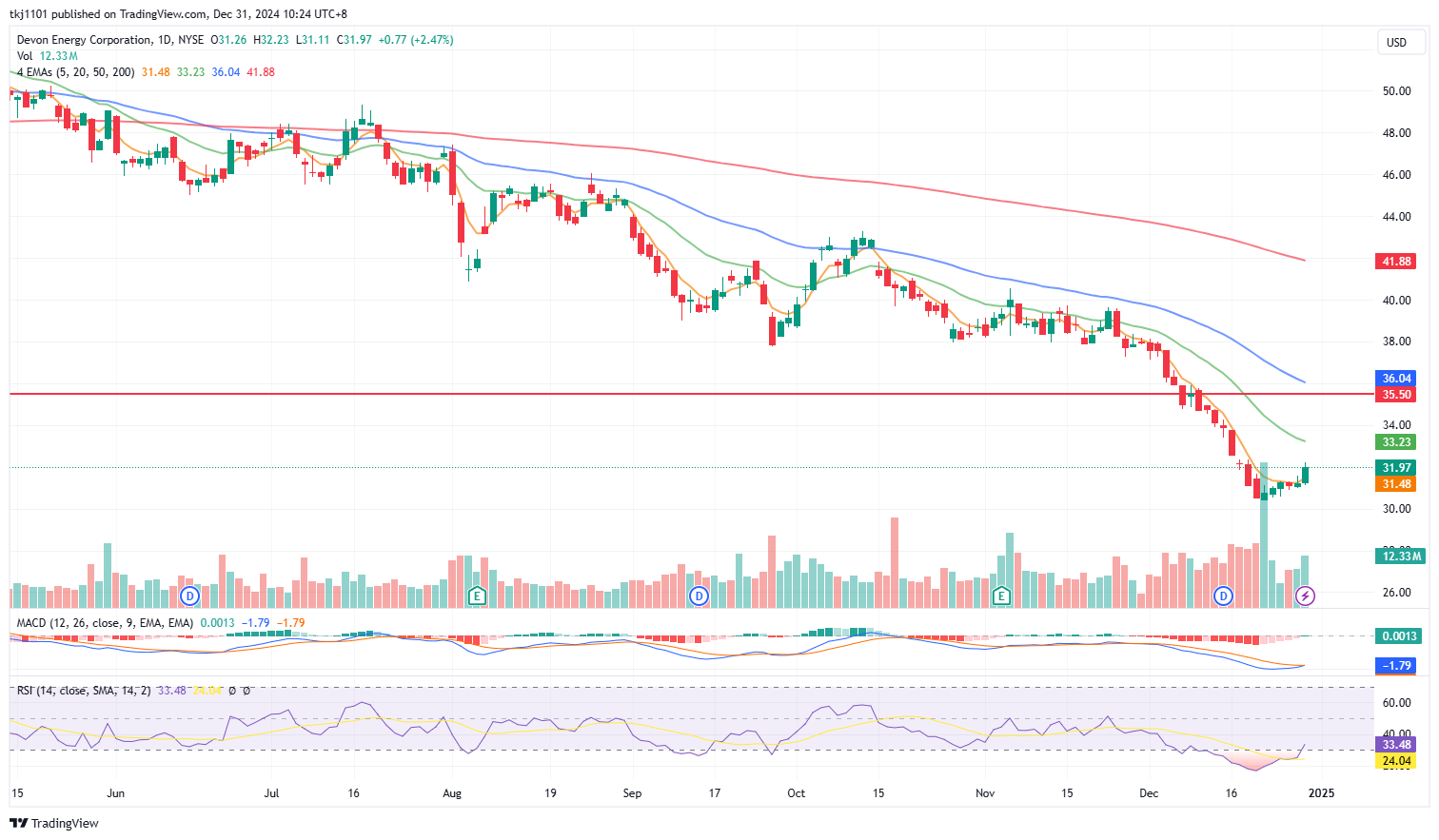Open the USD currency selector
Image resolution: width=1439 pixels, height=840 pixels.
pyautogui.click(x=1401, y=42)
